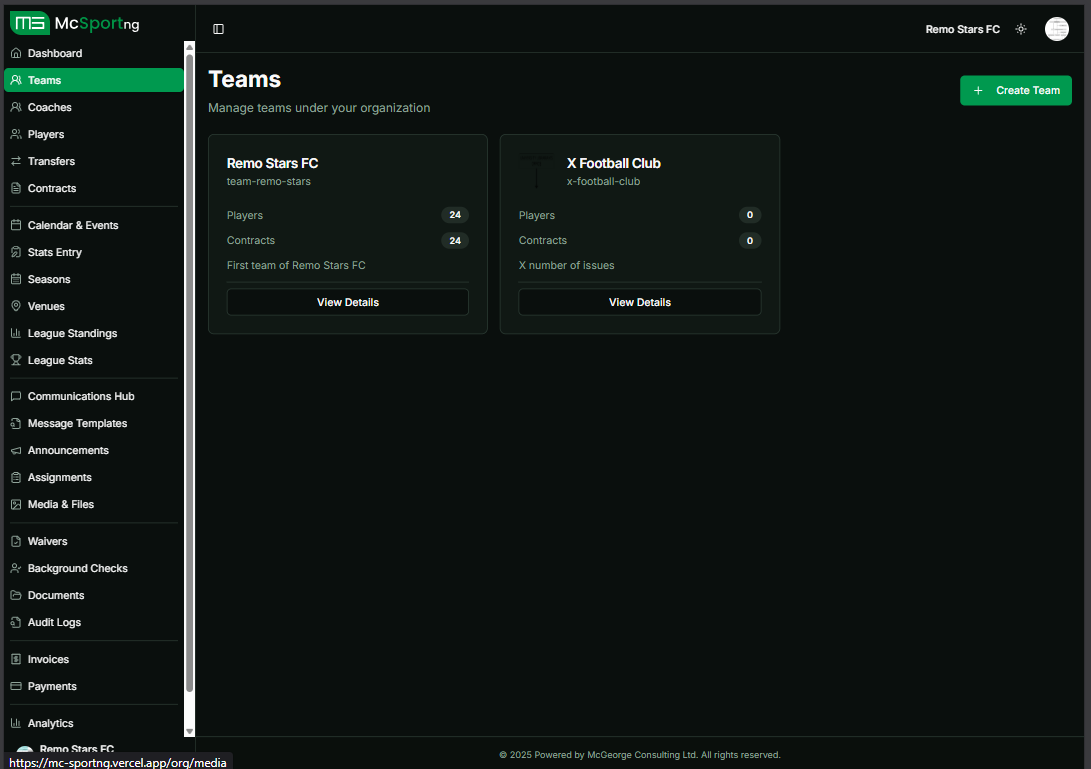The image size is (1091, 769).
Task: Open Background Checks page
Action: click(77, 568)
